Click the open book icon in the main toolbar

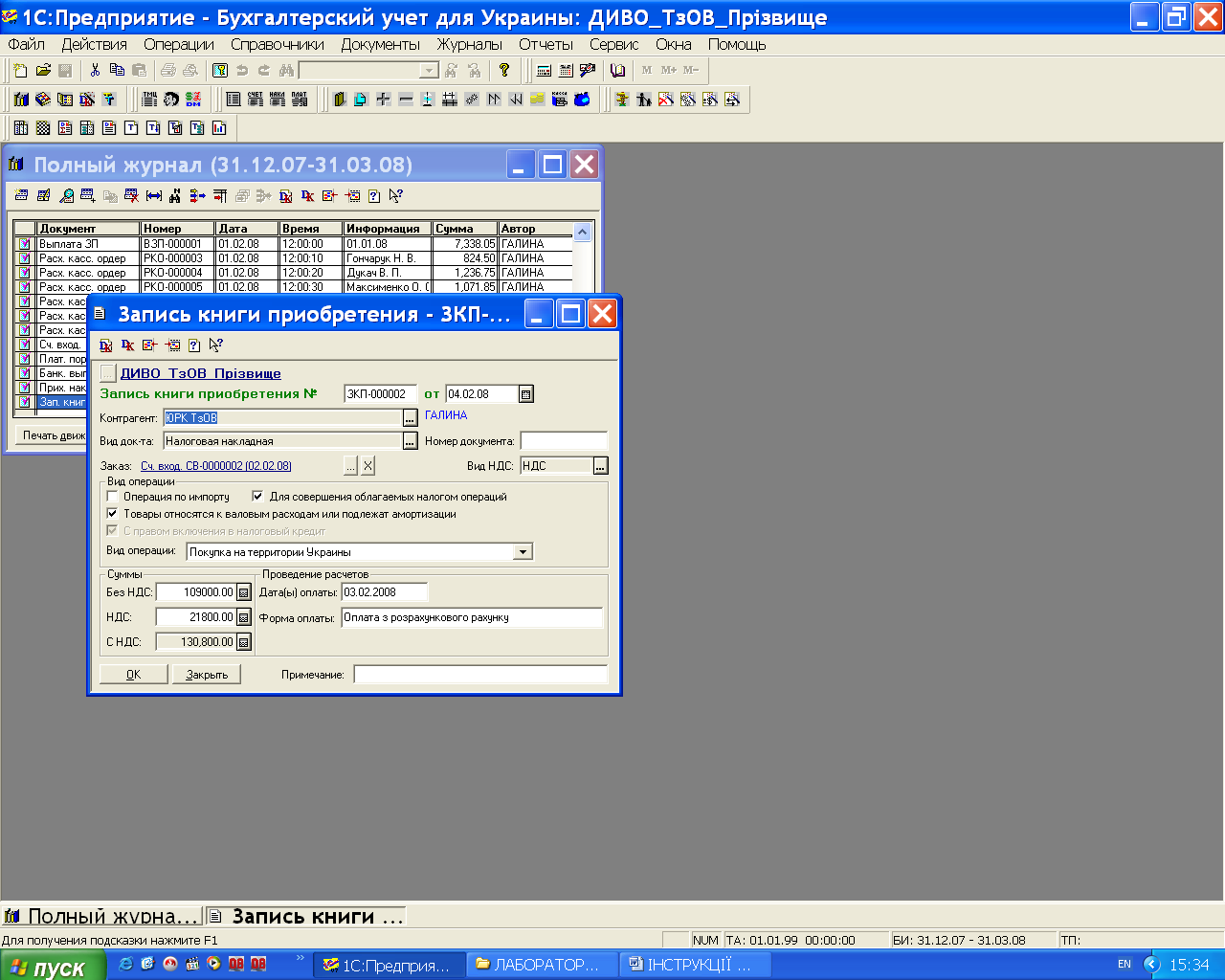click(617, 71)
